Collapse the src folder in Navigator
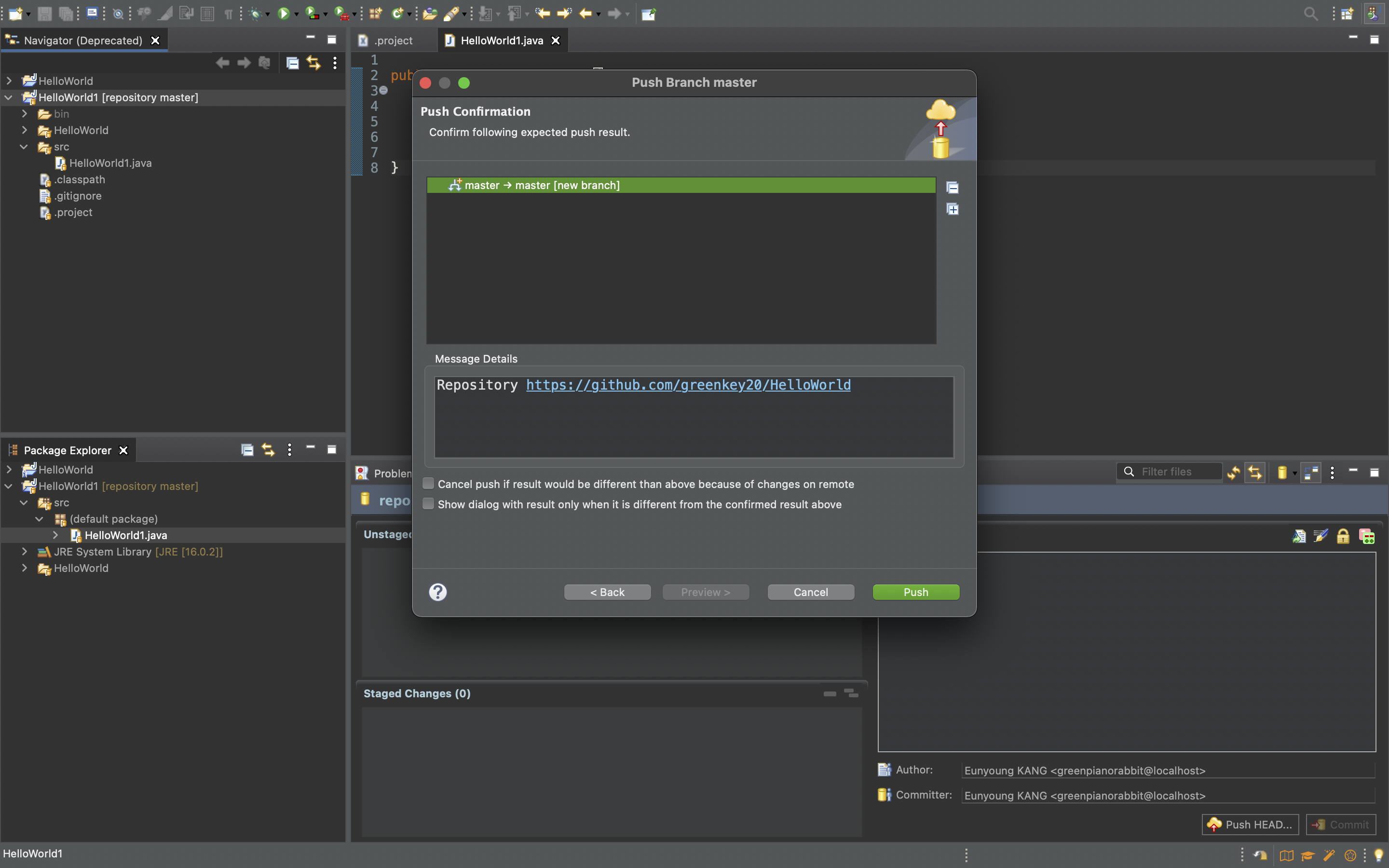Screen dimensions: 1389x868 click(x=24, y=147)
